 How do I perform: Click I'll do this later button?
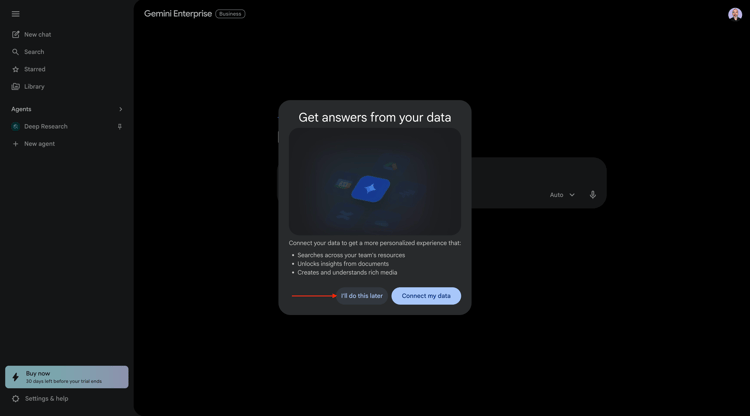(362, 296)
